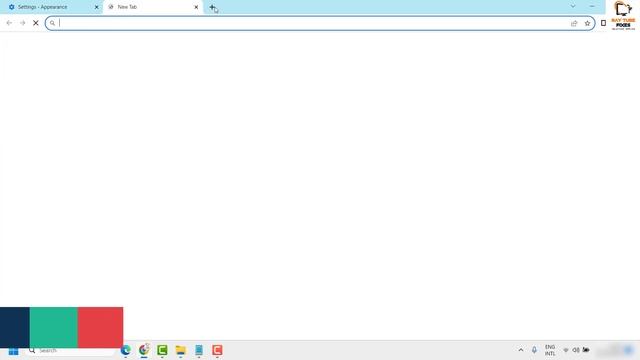Stop loading the page
This screenshot has height=360, width=640.
(x=36, y=23)
